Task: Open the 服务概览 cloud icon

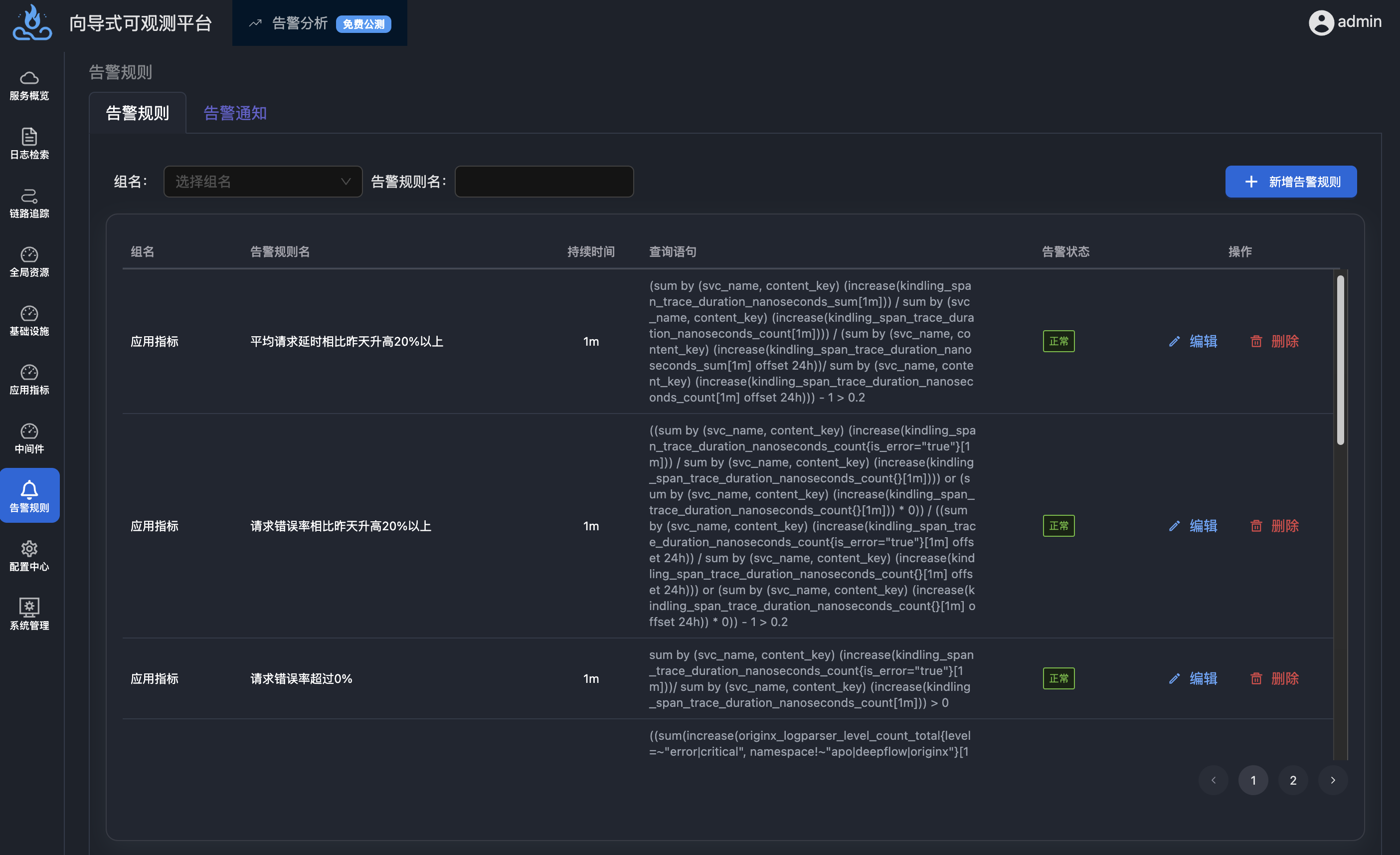Action: pyautogui.click(x=29, y=78)
